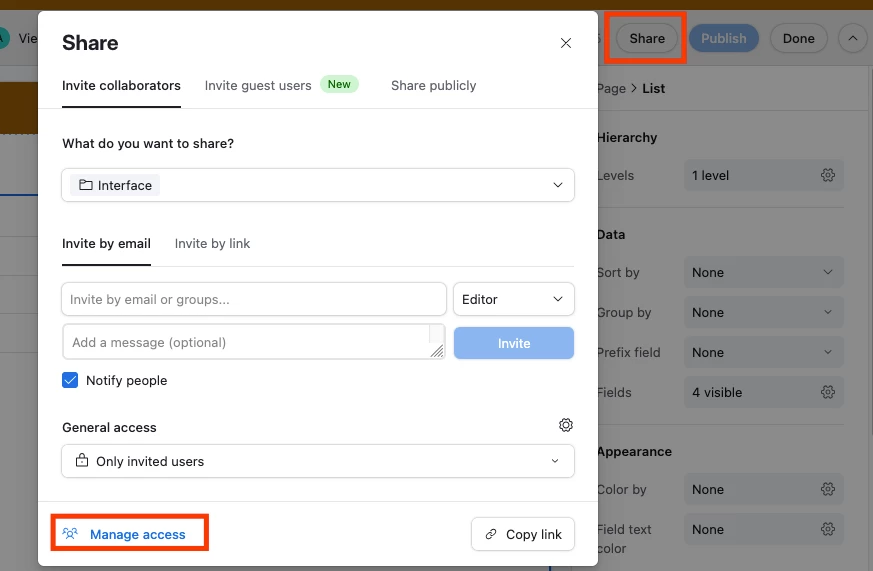
Task: Collapse the top bar with up chevron button
Action: point(852,38)
